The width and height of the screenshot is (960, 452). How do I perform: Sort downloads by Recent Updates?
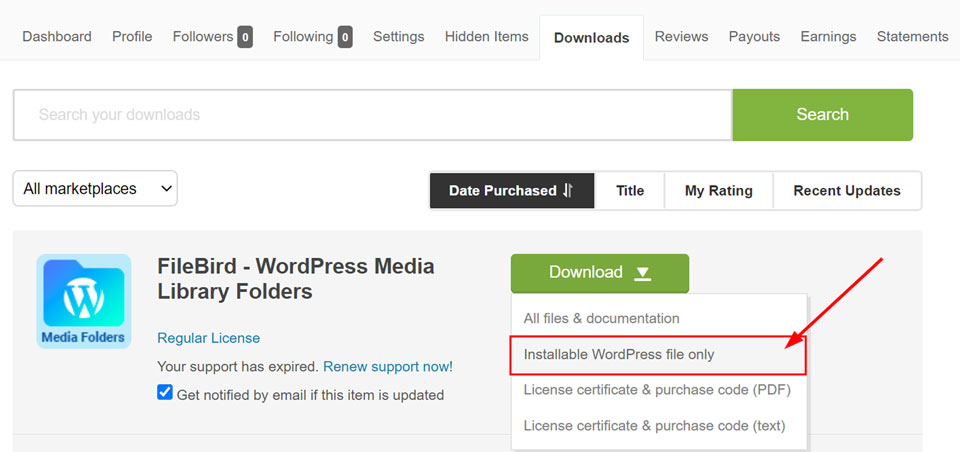pos(847,190)
